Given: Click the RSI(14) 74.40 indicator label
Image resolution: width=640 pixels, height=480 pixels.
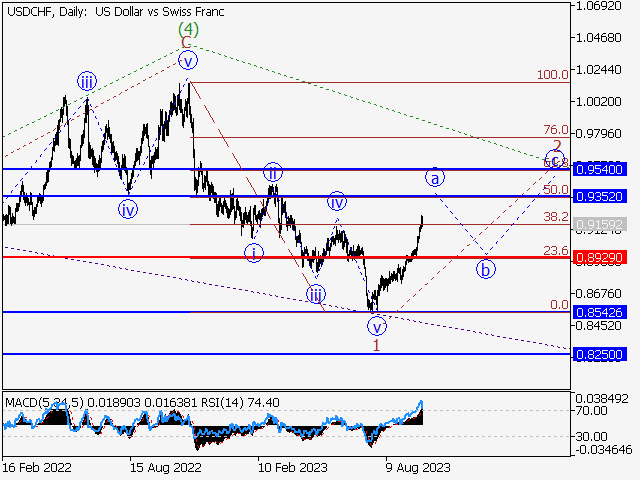Looking at the screenshot, I should [x=240, y=402].
